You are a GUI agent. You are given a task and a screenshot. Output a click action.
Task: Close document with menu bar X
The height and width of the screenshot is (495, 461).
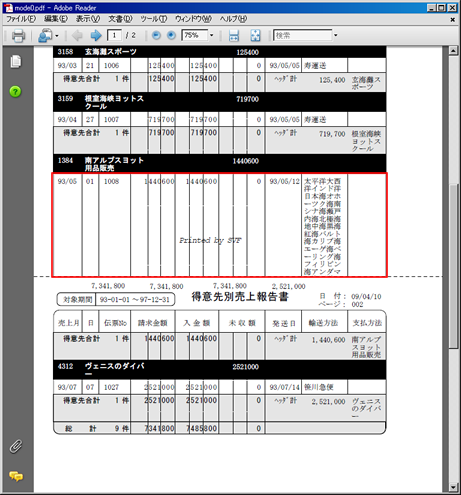[452, 20]
